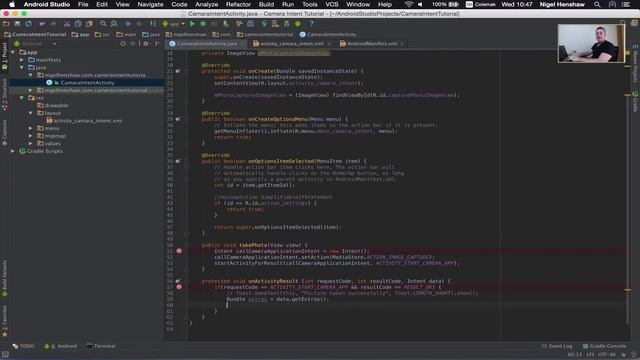This screenshot has height=360, width=640.
Task: Click the Paste toolbar icon
Action: point(89,24)
